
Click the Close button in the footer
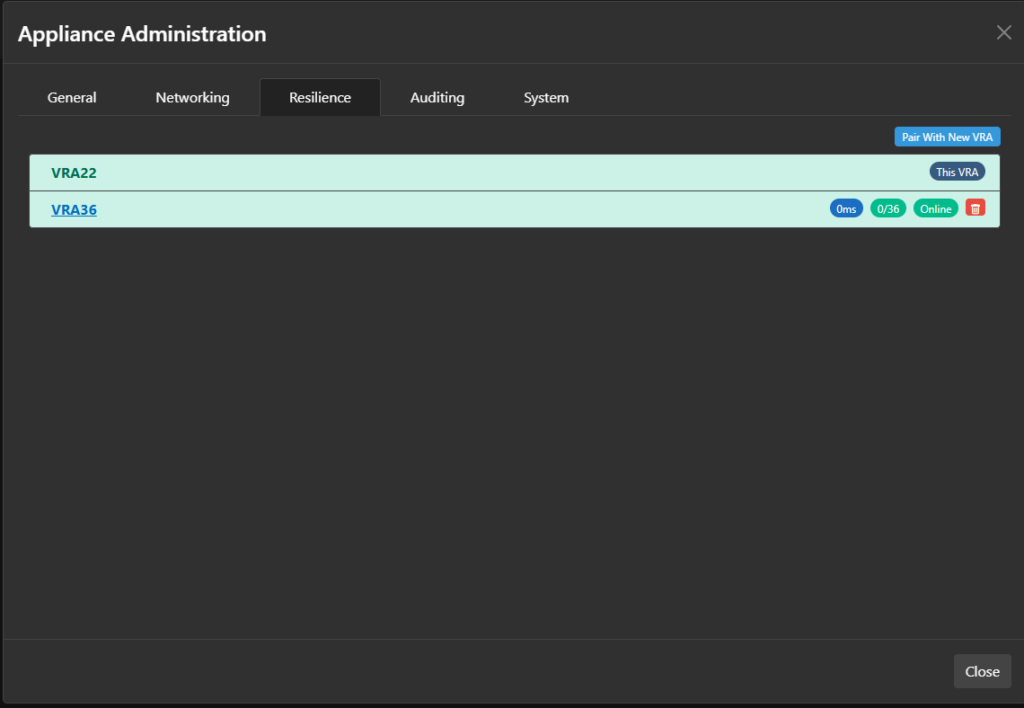pos(982,671)
